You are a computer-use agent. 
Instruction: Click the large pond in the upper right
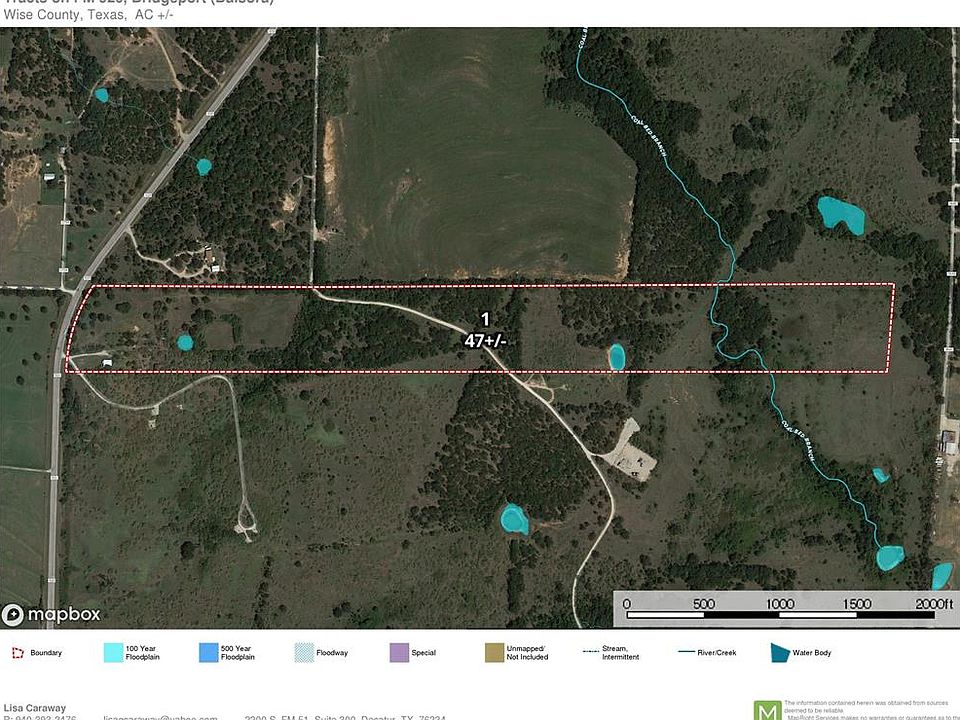(841, 215)
